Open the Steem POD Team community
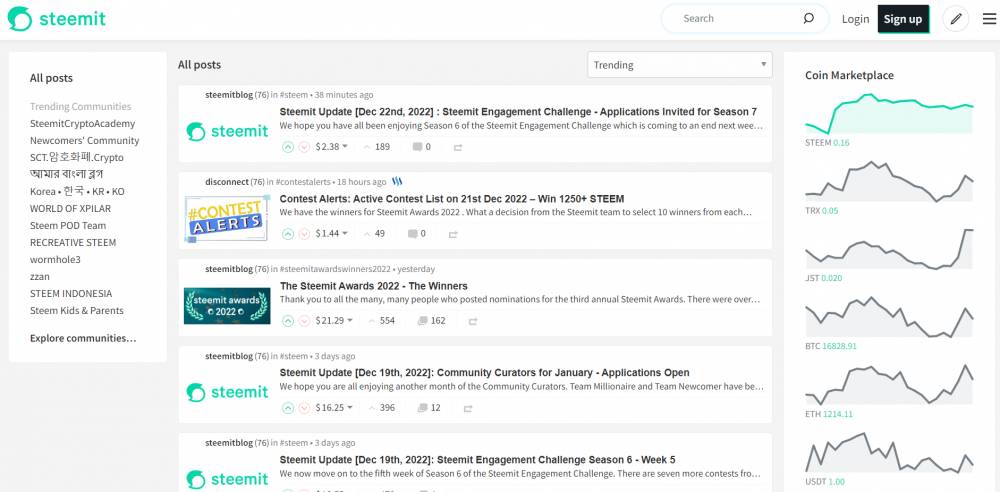 [68, 225]
